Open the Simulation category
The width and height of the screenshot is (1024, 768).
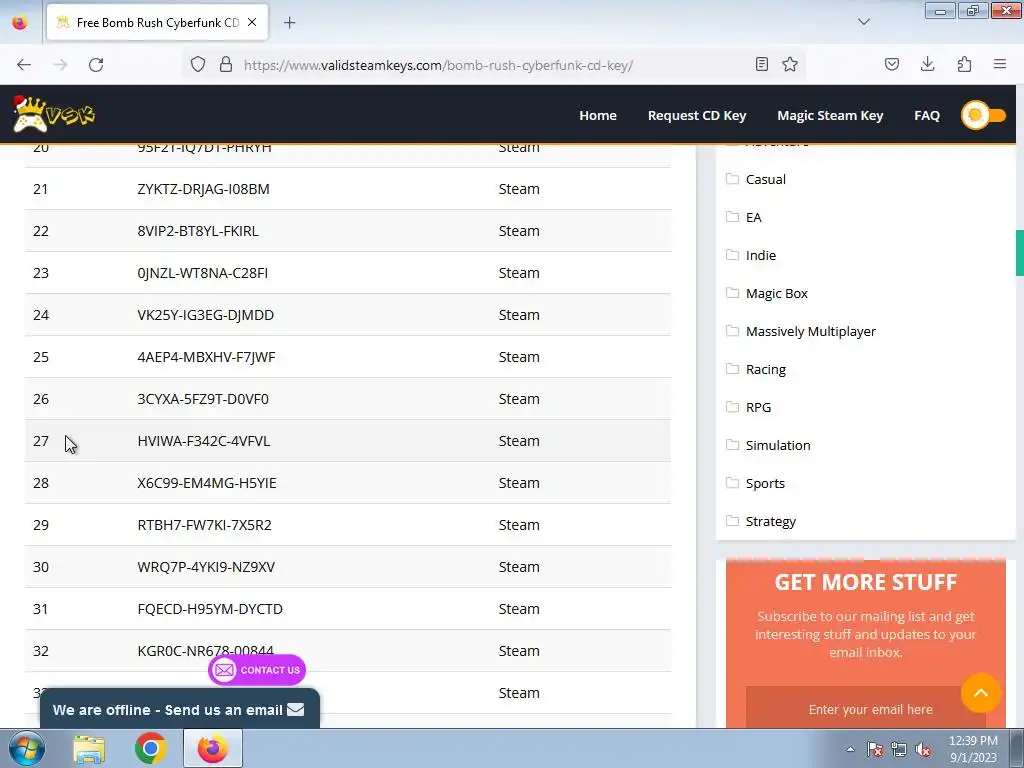778,445
